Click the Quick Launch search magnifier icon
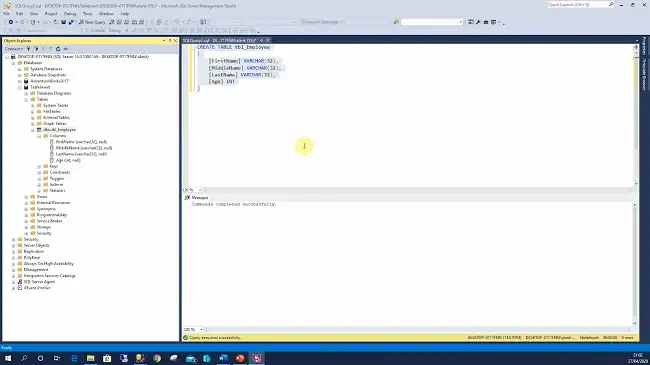Viewport: 650px width, 365px height. [611, 5]
